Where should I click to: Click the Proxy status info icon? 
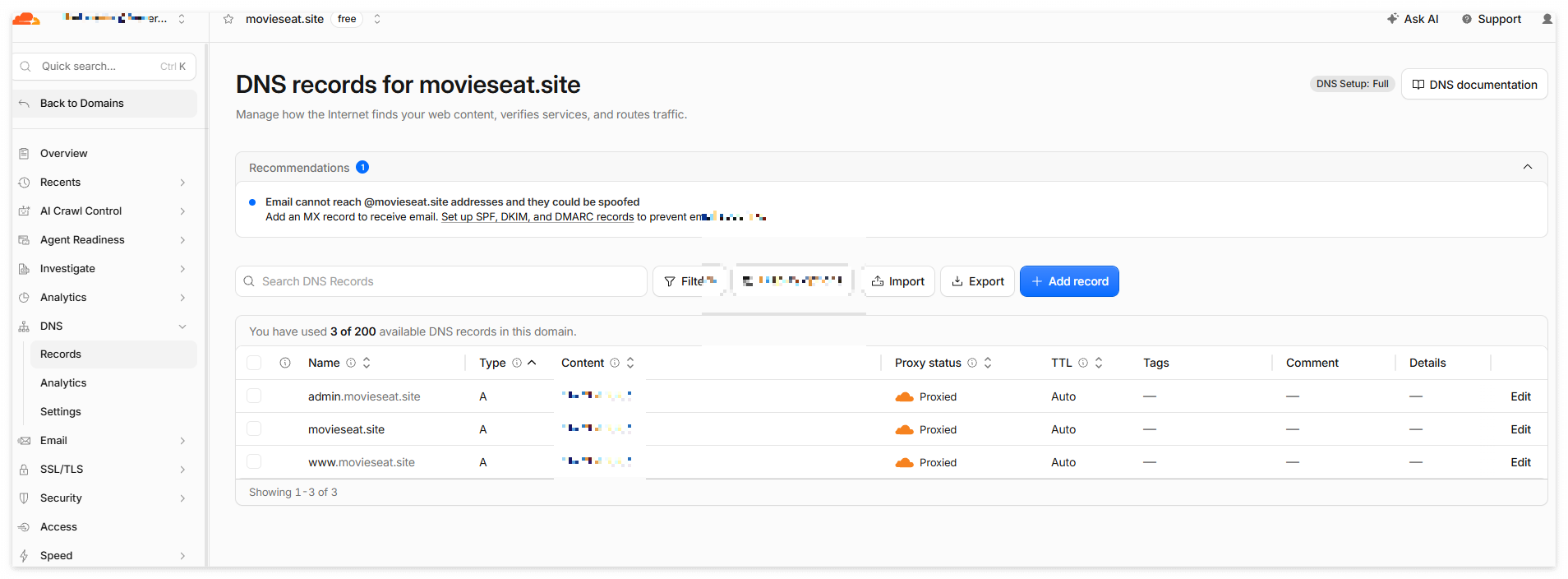click(x=972, y=363)
